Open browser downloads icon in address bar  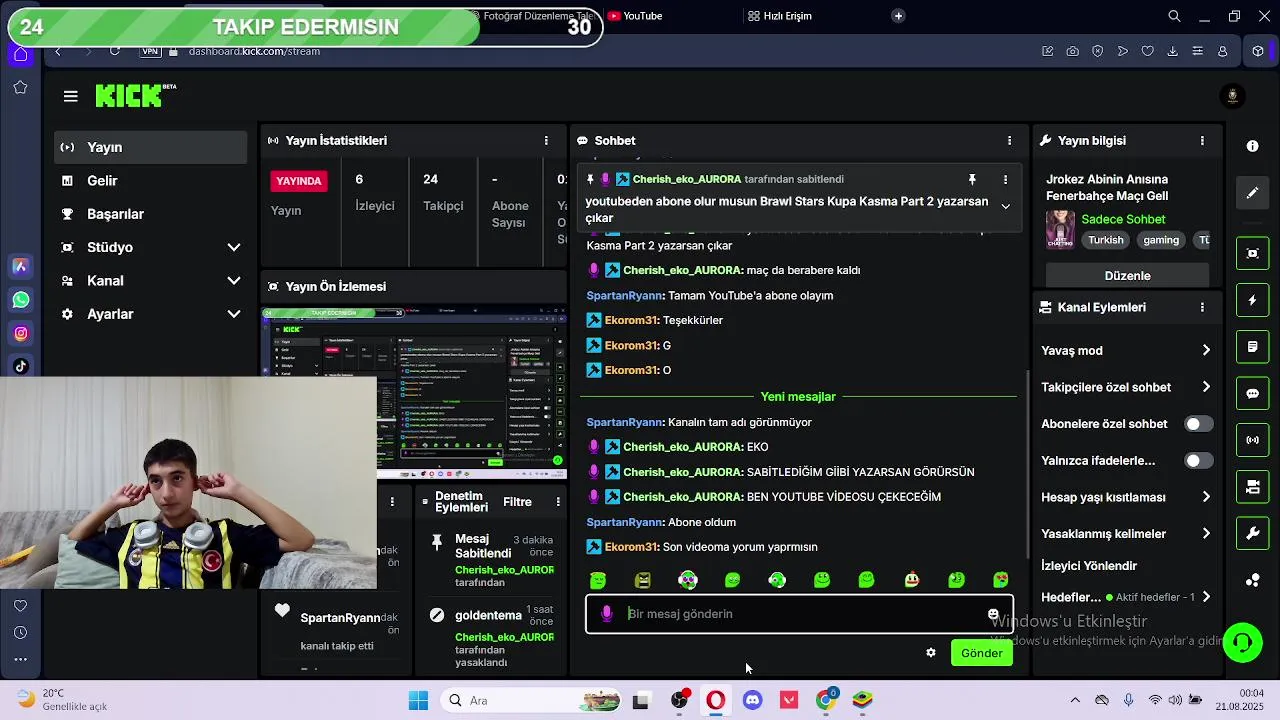[1172, 51]
